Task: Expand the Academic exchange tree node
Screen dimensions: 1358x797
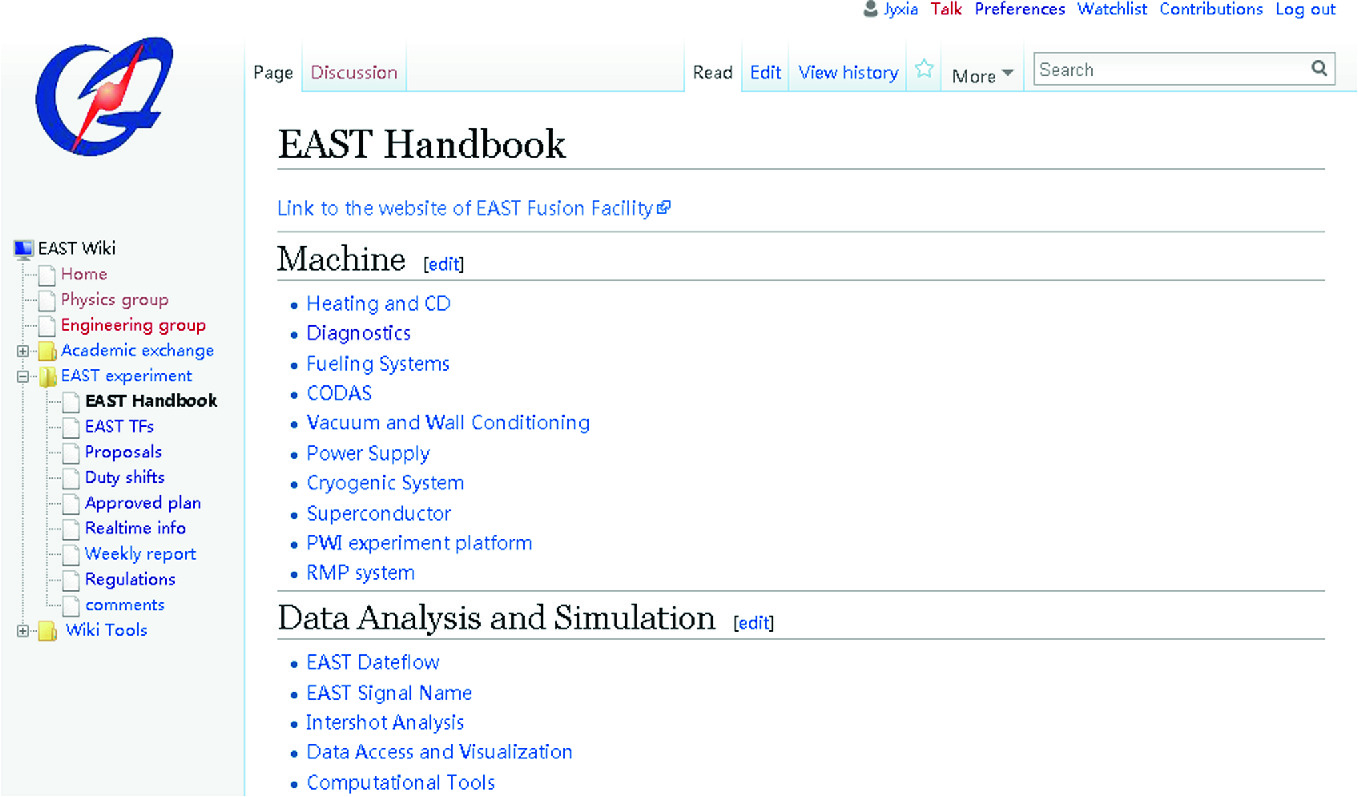Action: click(x=22, y=351)
